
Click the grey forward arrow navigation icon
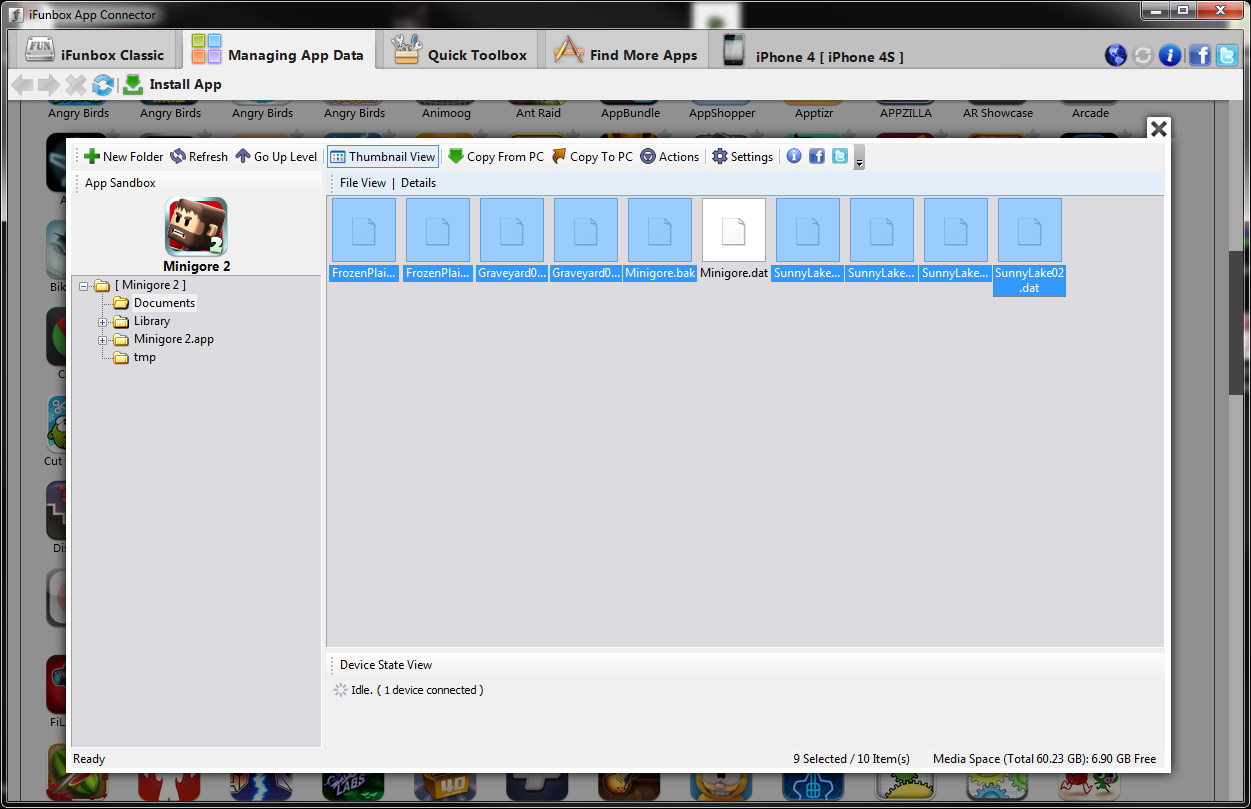[49, 85]
